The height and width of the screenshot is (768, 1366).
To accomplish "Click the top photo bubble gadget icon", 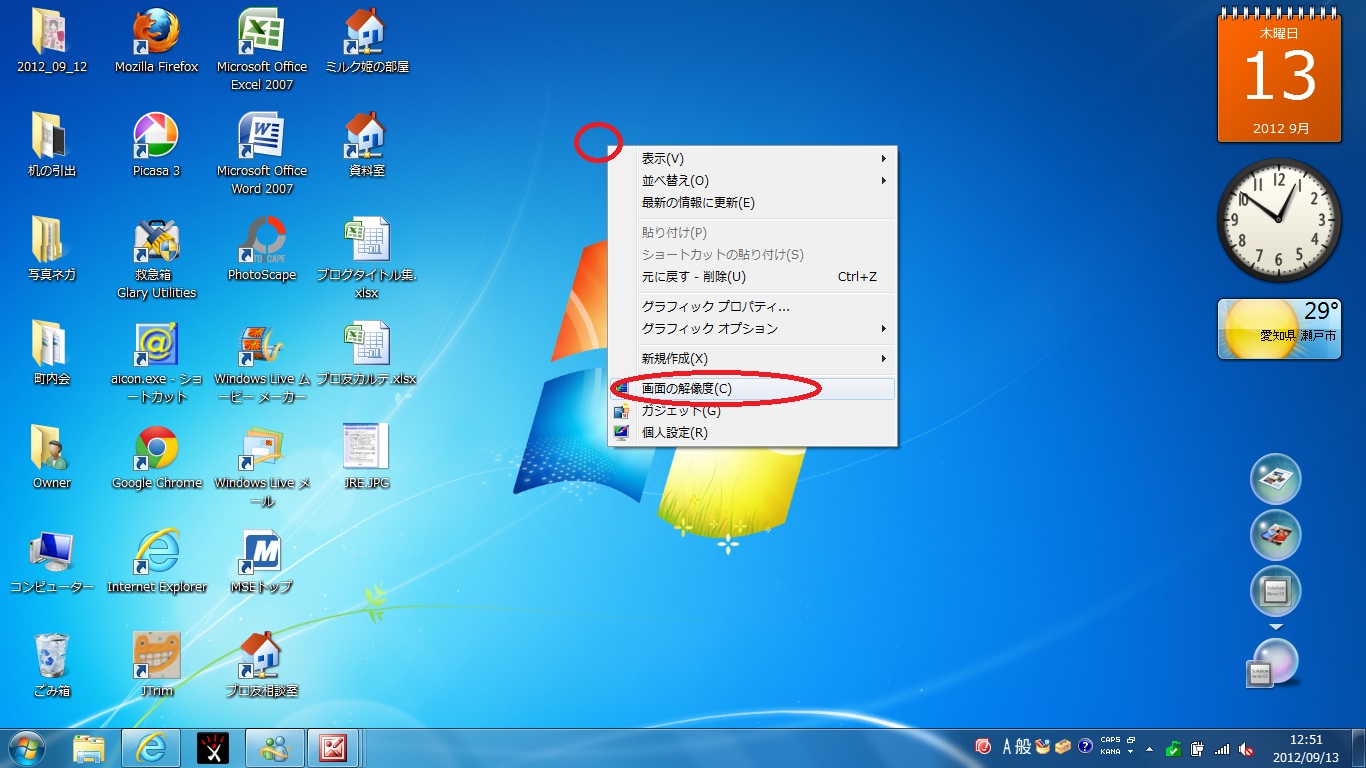I will 1275,479.
